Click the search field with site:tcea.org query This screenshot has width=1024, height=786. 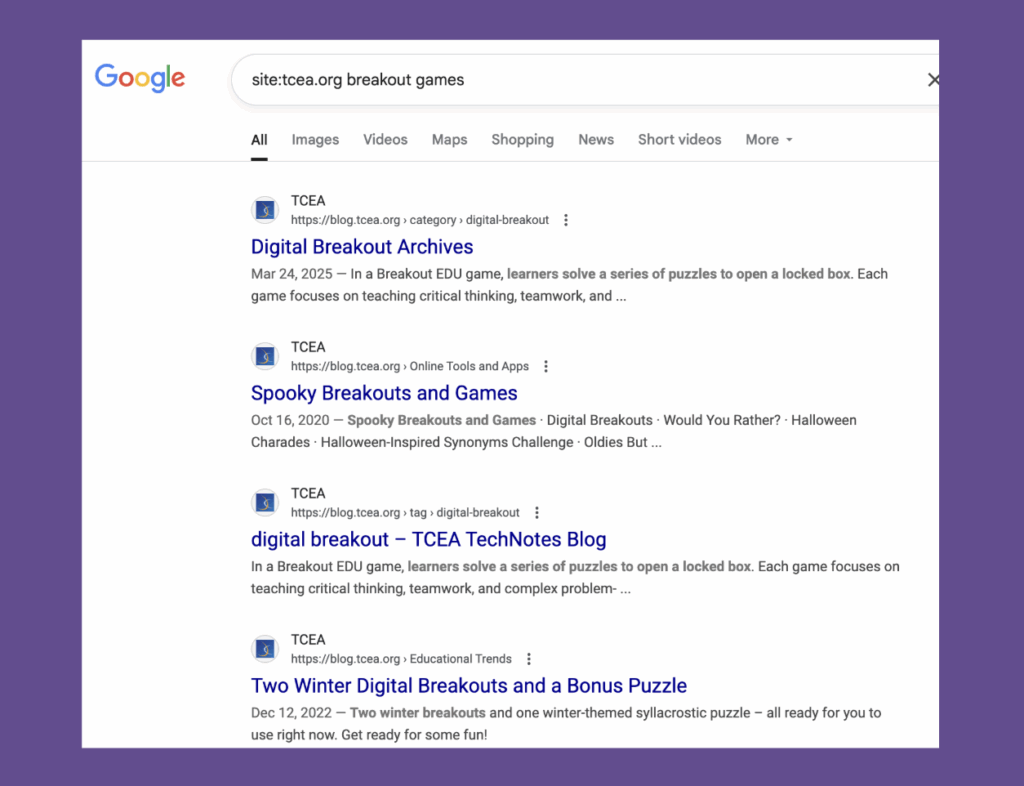point(584,80)
